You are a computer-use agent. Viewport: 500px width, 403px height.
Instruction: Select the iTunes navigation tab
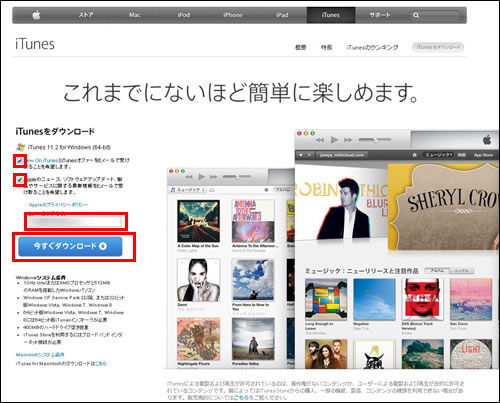coord(331,15)
